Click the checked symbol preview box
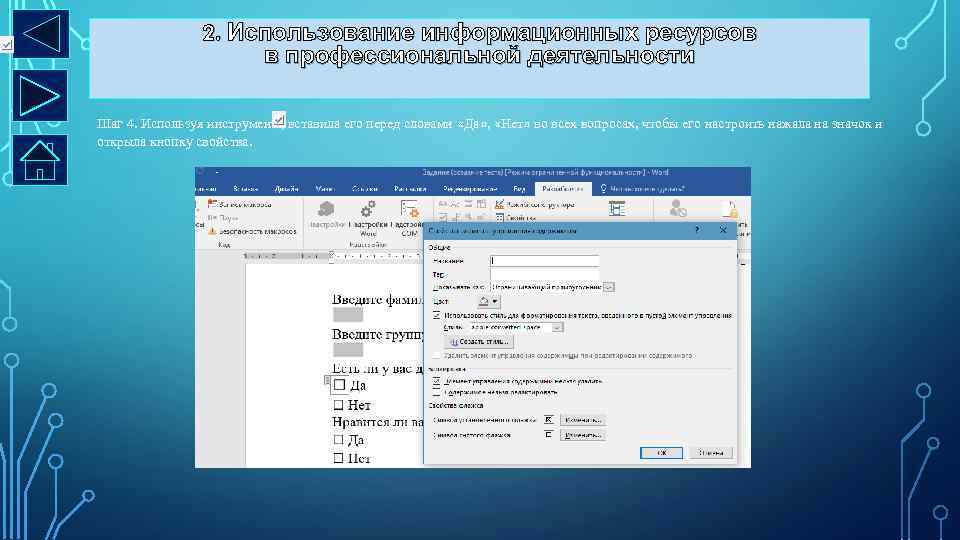Viewport: 960px width, 540px height. [549, 419]
